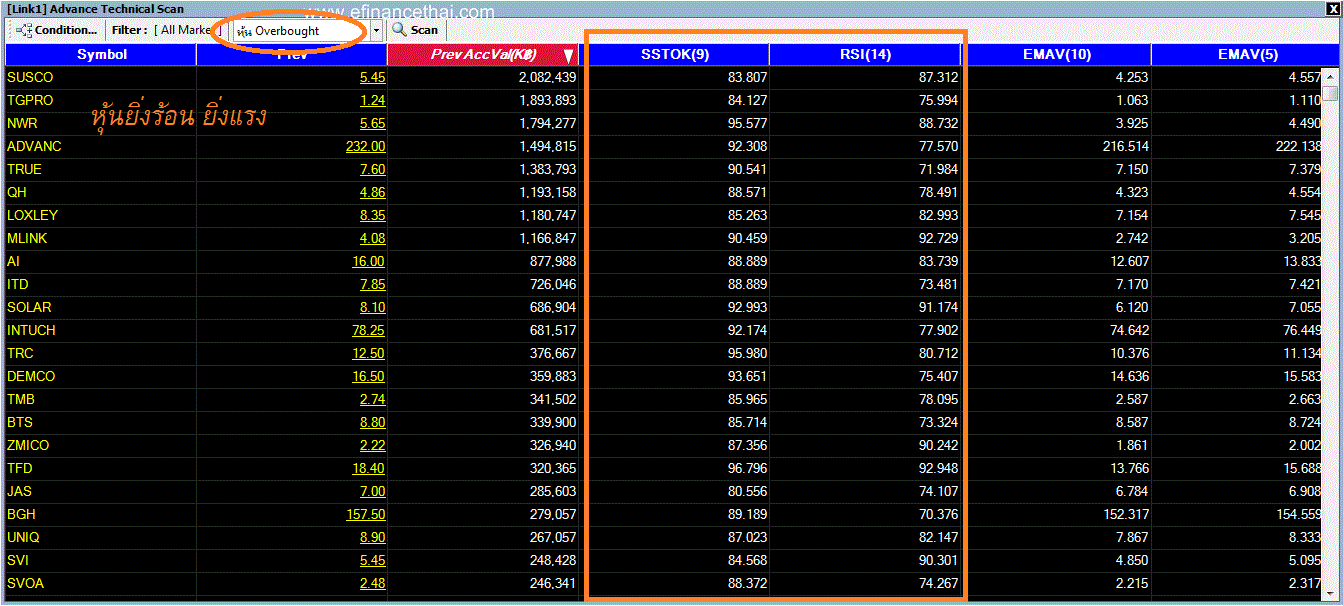Select the SVOA symbol
This screenshot has height=606, width=1344.
25,583
